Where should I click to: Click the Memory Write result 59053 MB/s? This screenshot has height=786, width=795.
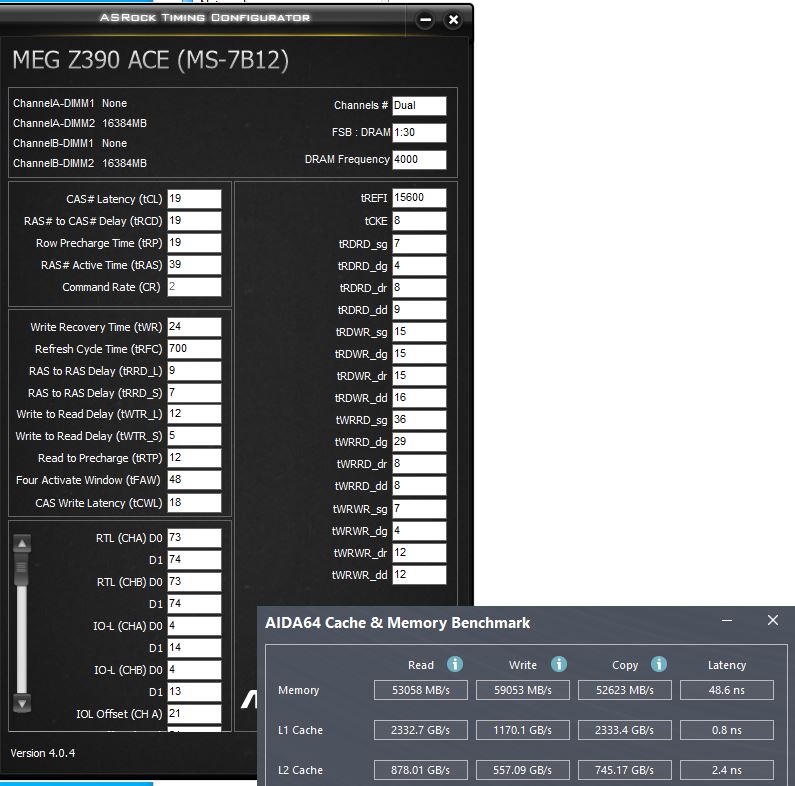point(523,690)
